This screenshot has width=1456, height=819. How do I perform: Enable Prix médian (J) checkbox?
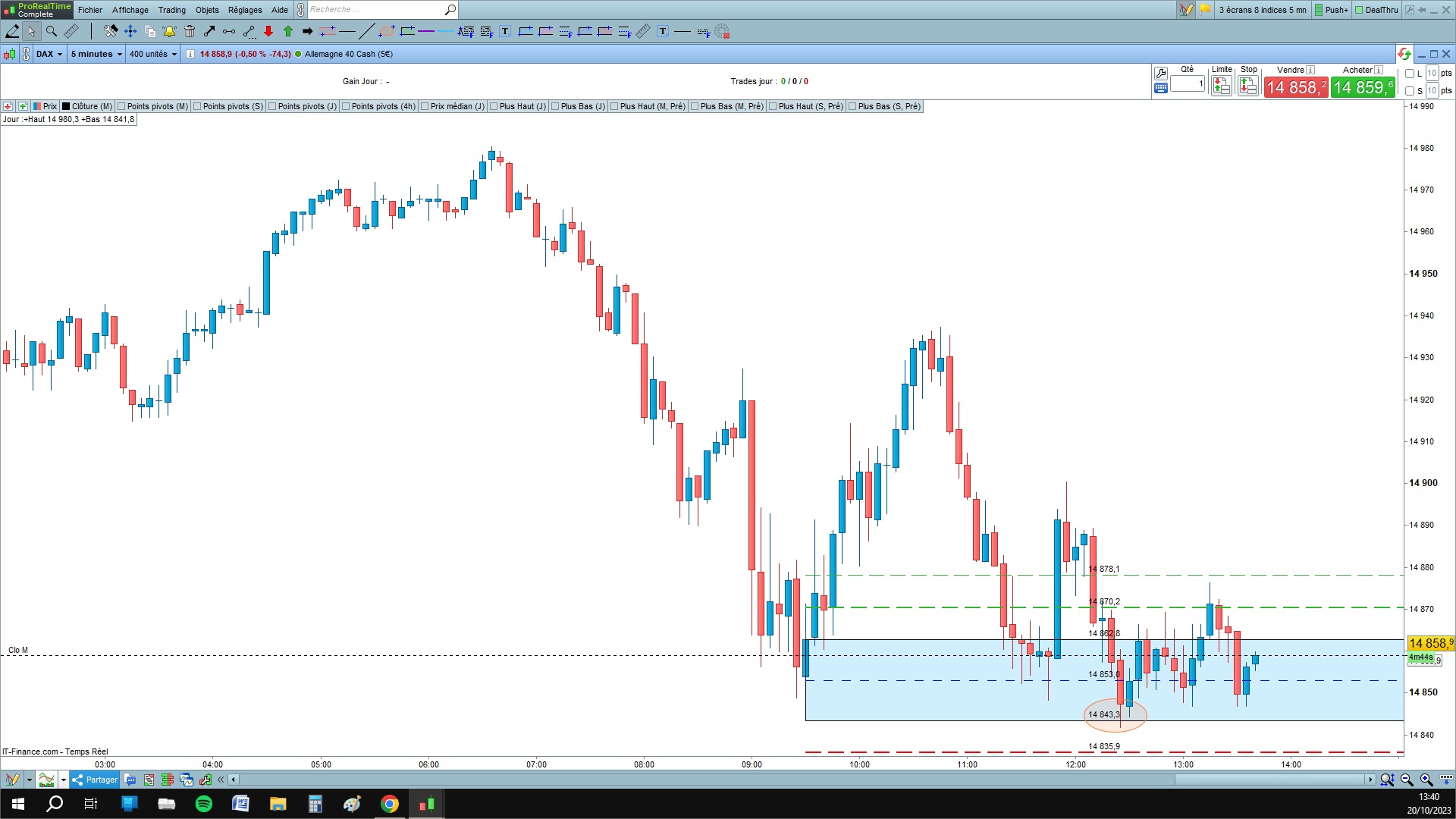tap(425, 106)
